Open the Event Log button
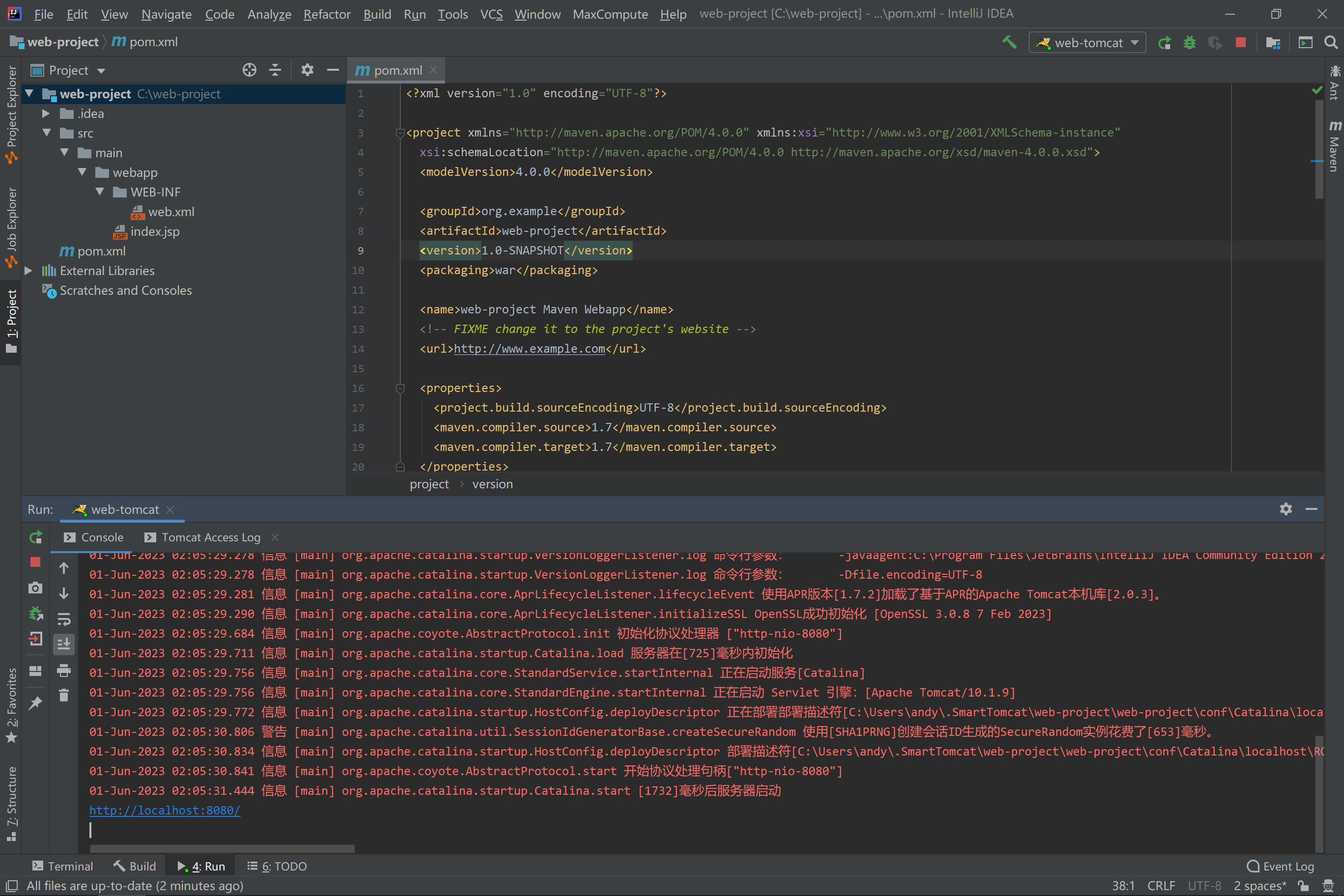 click(1280, 867)
